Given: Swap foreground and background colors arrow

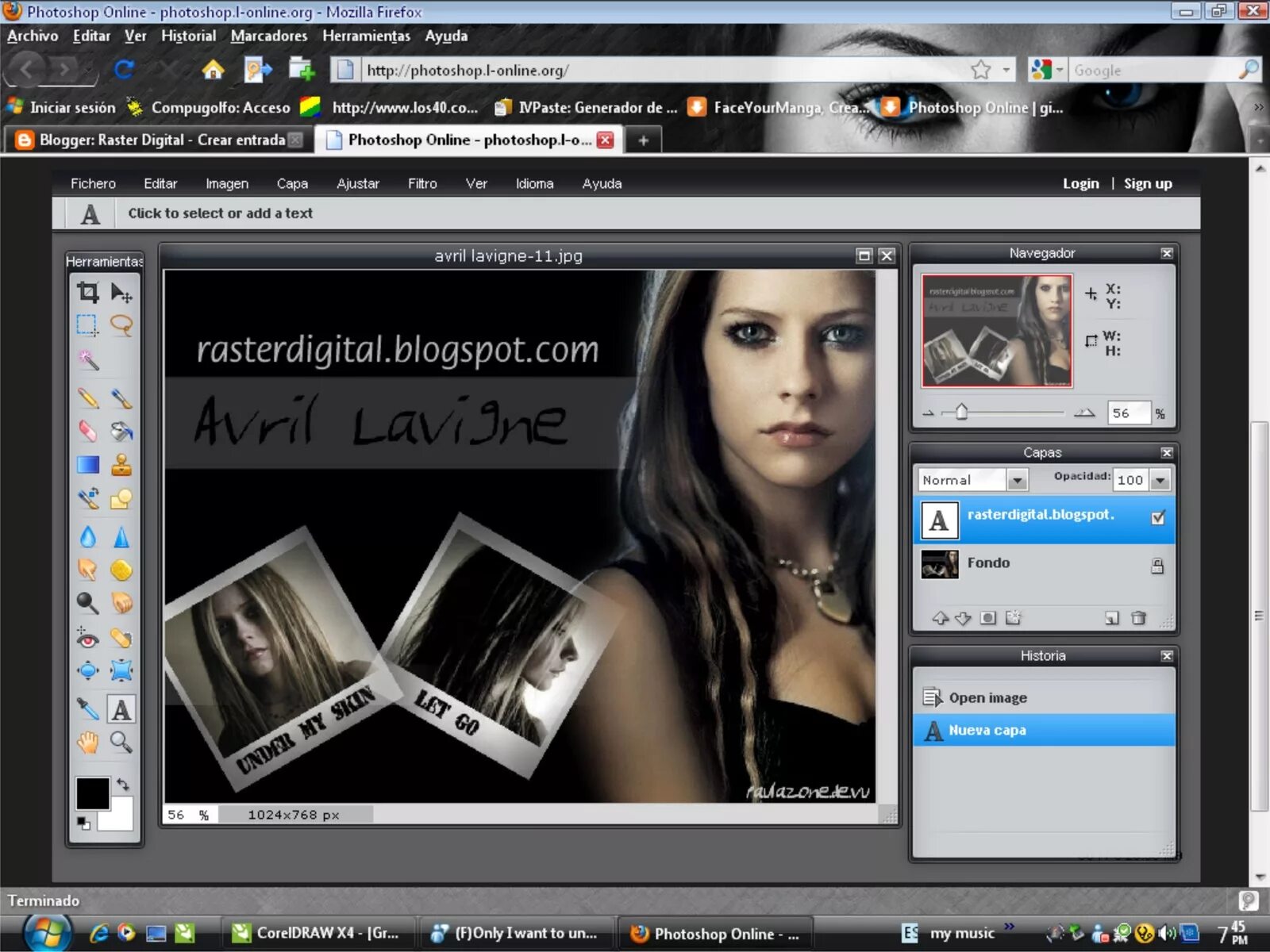Looking at the screenshot, I should point(123,785).
